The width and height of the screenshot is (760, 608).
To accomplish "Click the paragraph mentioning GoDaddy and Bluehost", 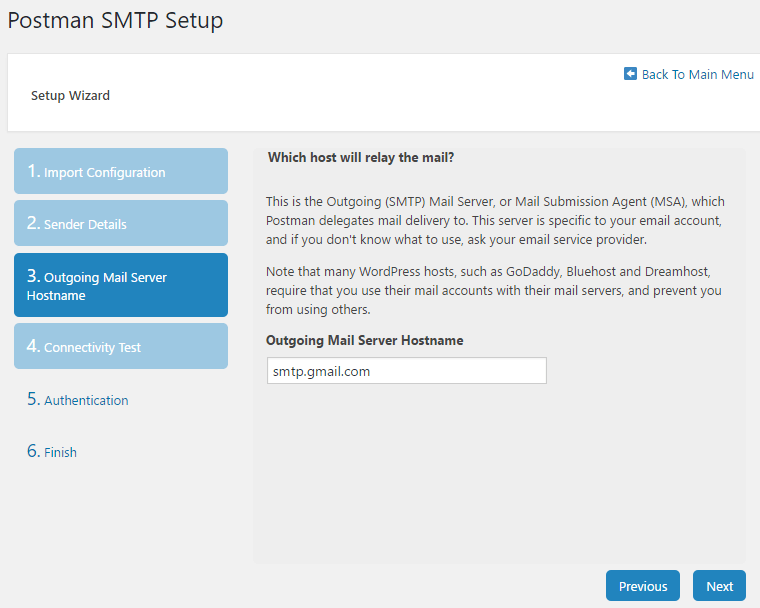I will coord(493,290).
